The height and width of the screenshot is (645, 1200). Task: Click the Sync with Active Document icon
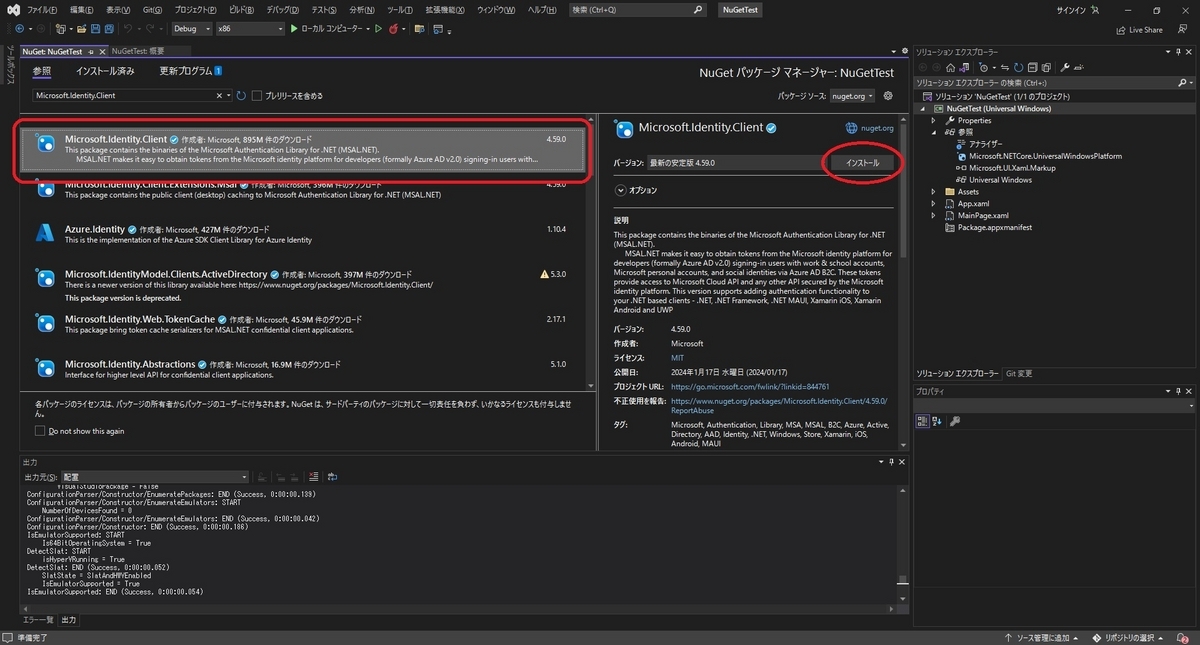tap(1005, 68)
